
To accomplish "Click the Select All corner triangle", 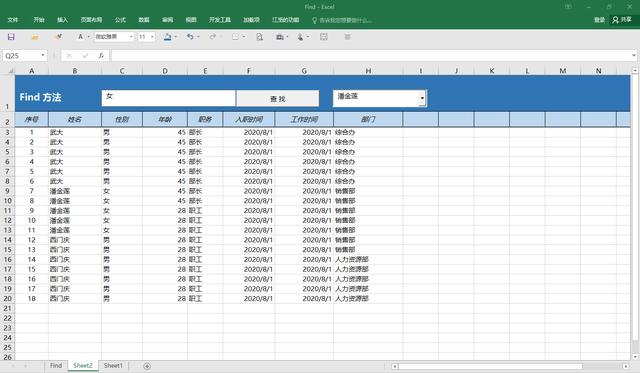I will tap(11, 71).
